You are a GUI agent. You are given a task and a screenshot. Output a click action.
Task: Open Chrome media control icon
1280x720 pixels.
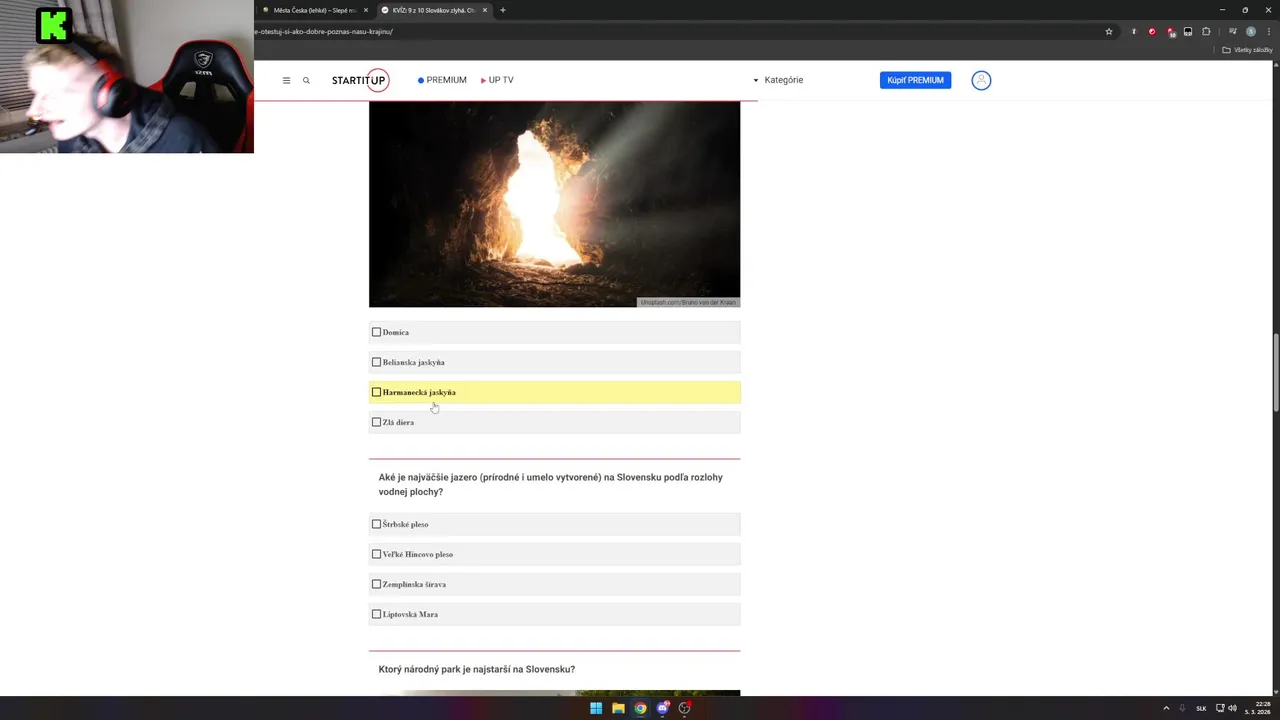tap(1233, 31)
